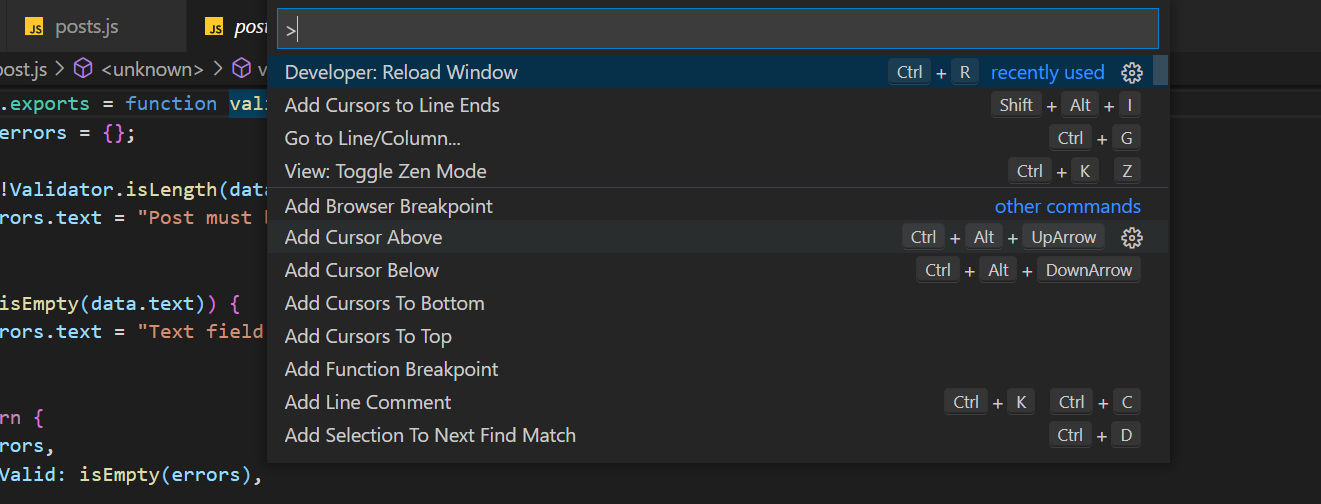Viewport: 1321px width, 504px height.
Task: Click the JS icon on second editor tab
Action: point(214,27)
